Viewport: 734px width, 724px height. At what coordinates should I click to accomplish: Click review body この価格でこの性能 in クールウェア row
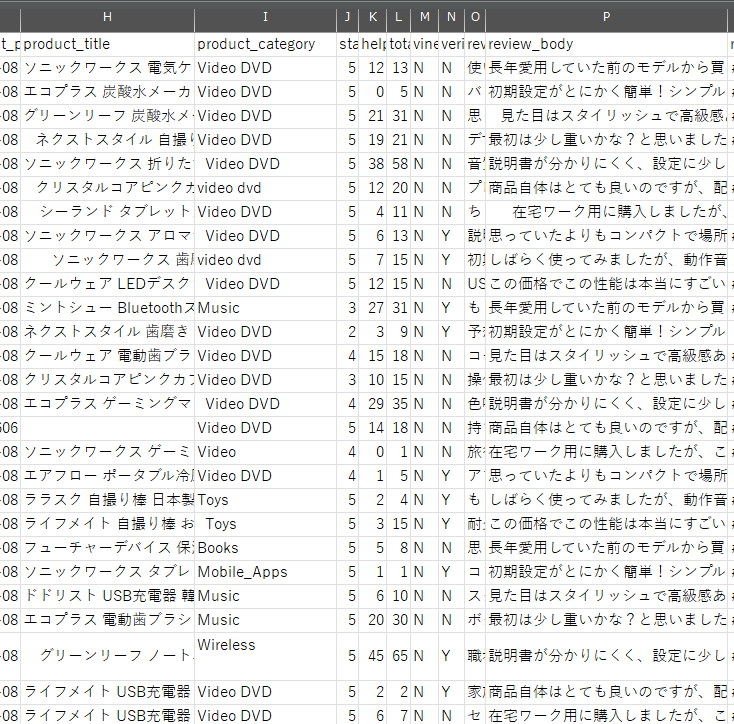pyautogui.click(x=607, y=284)
